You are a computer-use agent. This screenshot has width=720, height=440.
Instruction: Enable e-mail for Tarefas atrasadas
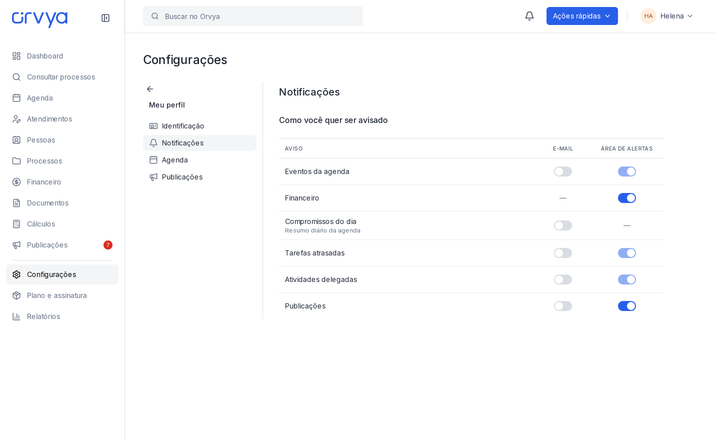562,253
